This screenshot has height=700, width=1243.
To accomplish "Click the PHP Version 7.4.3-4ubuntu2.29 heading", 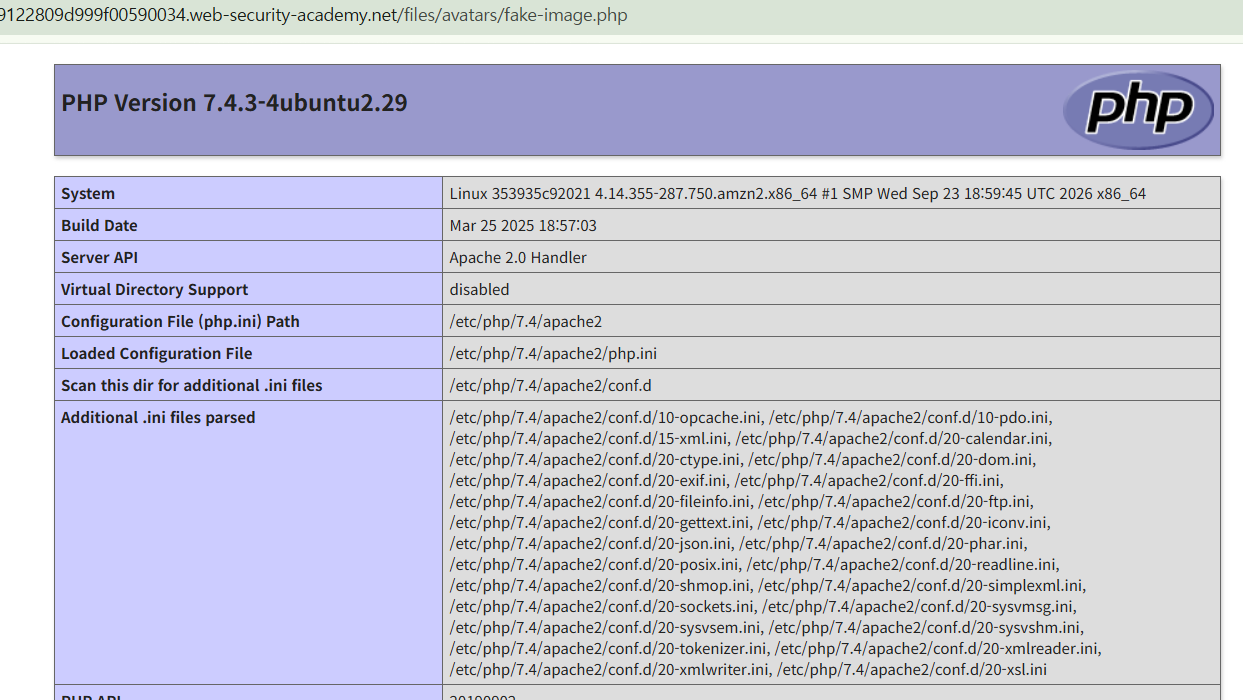I will pyautogui.click(x=234, y=103).
